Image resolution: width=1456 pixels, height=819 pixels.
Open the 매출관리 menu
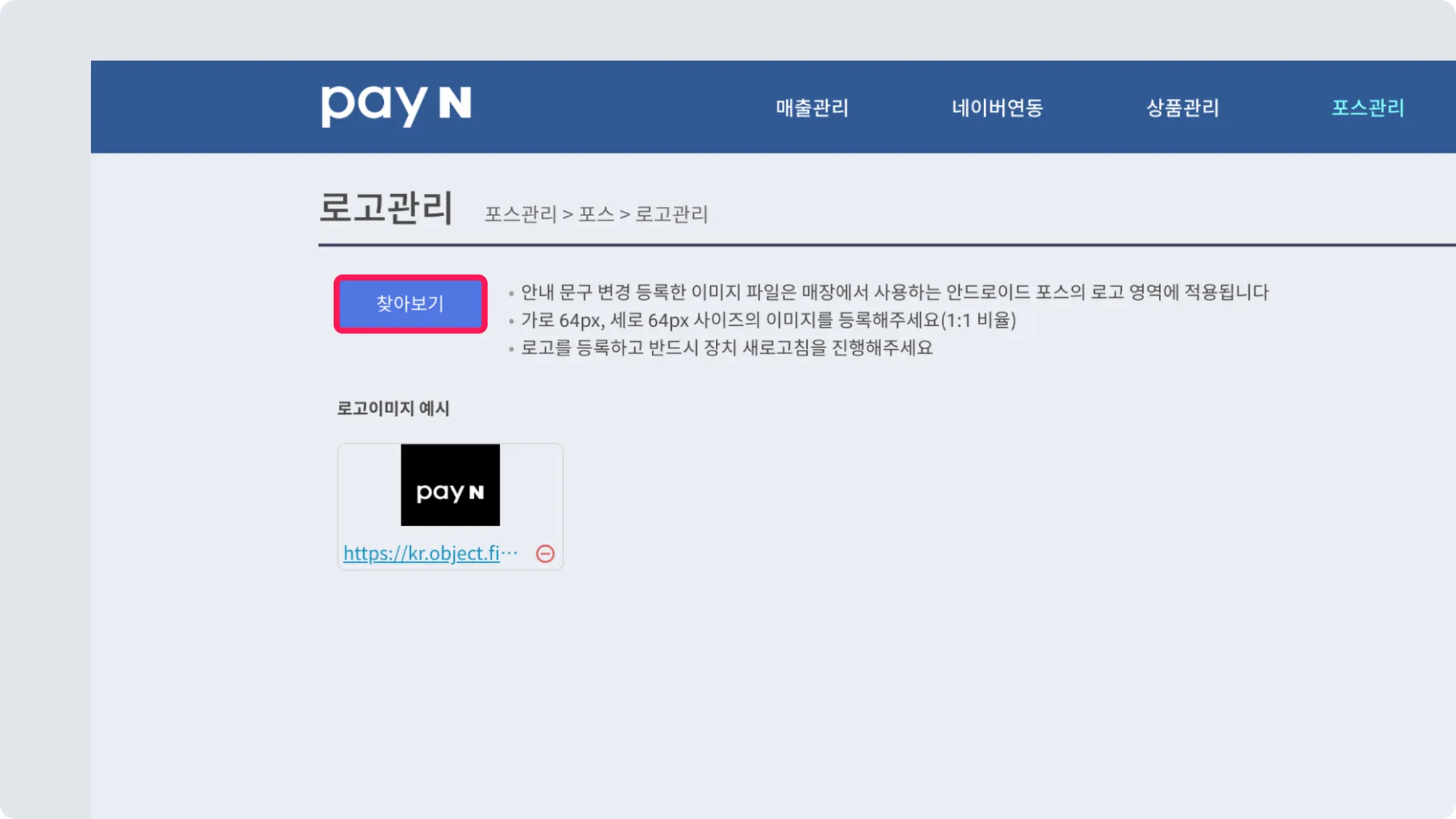(x=812, y=107)
